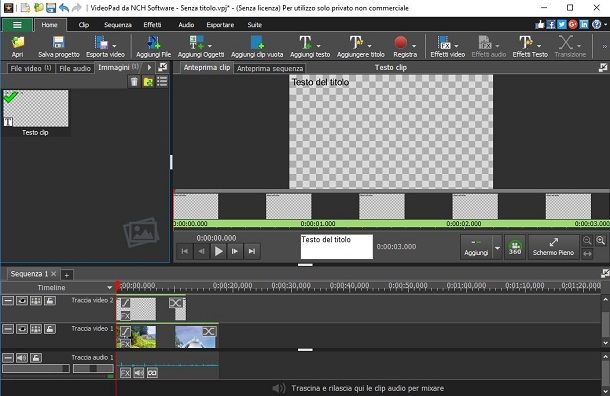
Task: Click the Aggiungi button in preview
Action: pyautogui.click(x=476, y=247)
